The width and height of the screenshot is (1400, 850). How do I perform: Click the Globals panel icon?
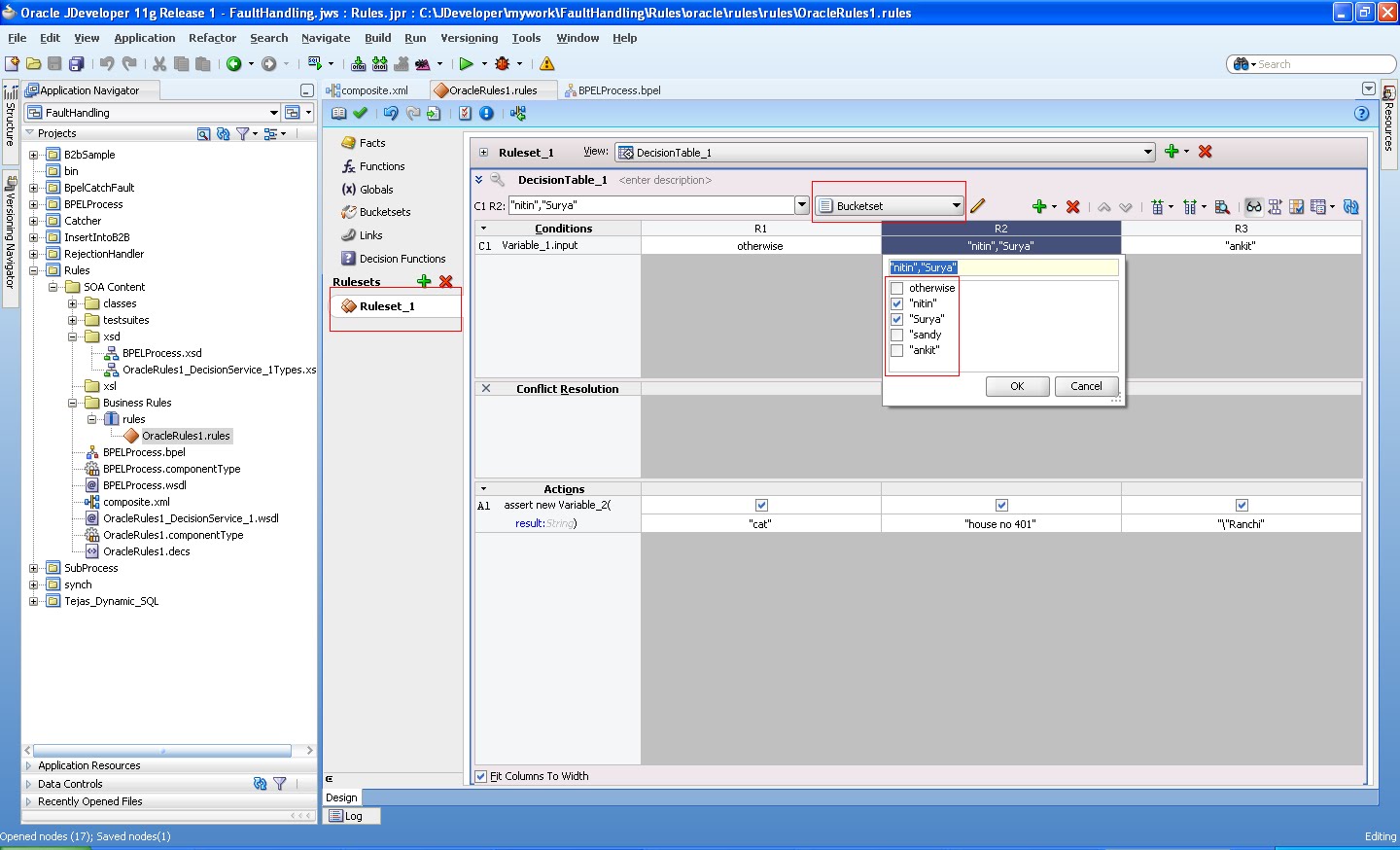point(351,189)
